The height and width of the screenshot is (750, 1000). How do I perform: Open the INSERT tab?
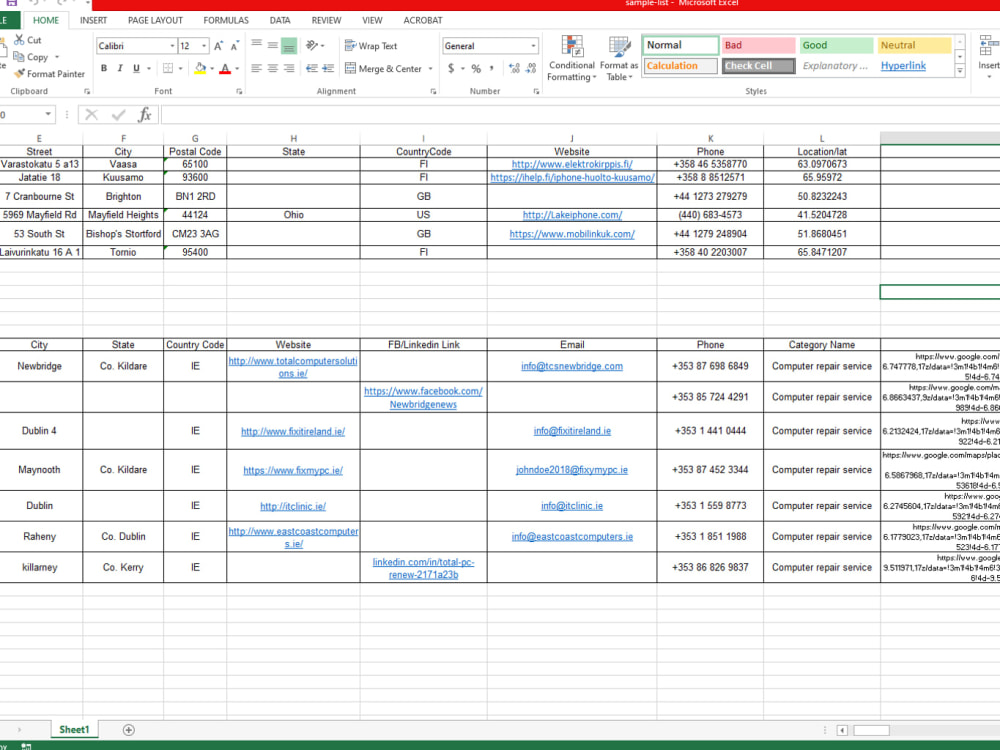(93, 20)
